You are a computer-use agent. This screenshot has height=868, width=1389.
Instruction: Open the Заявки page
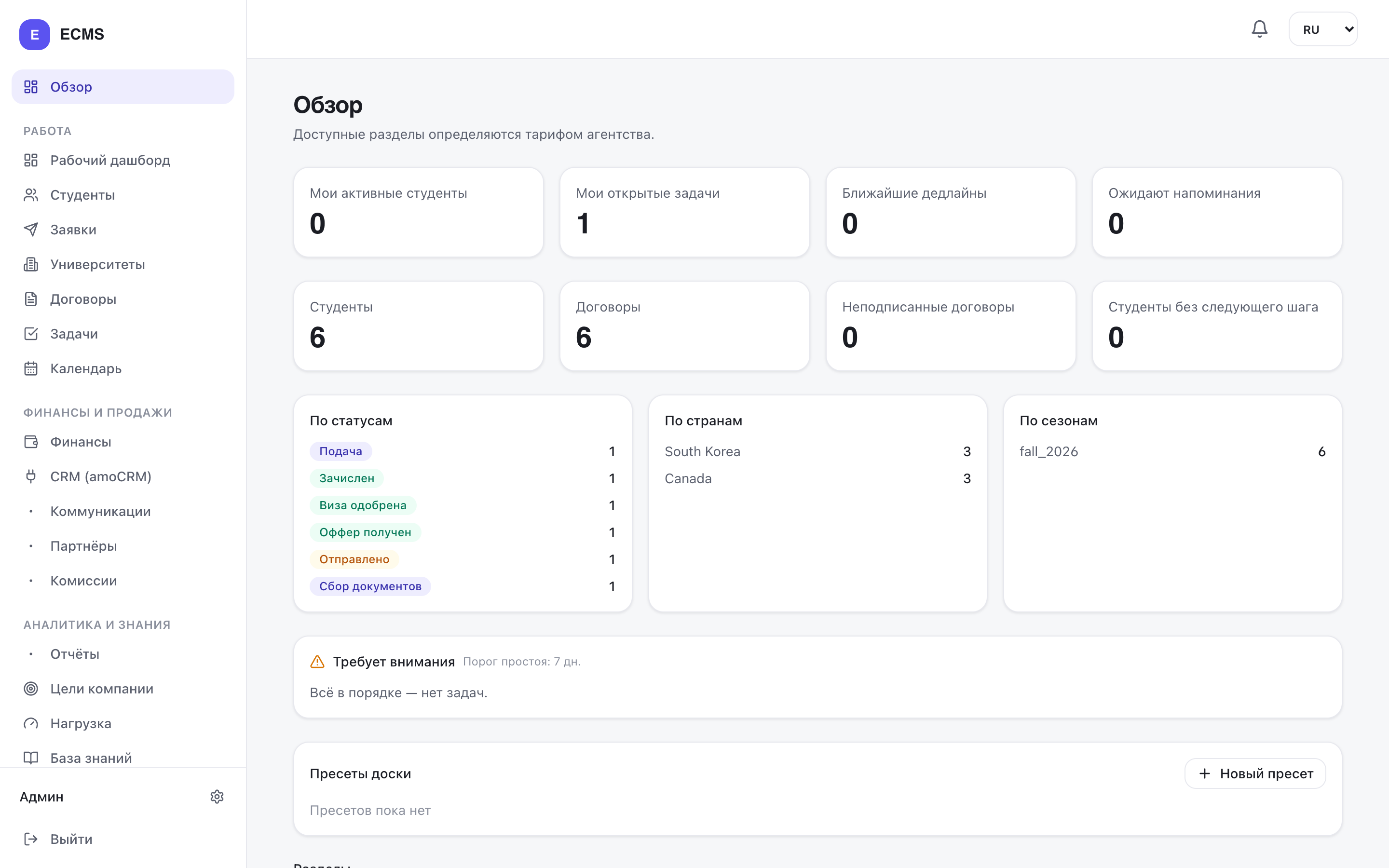123,230
